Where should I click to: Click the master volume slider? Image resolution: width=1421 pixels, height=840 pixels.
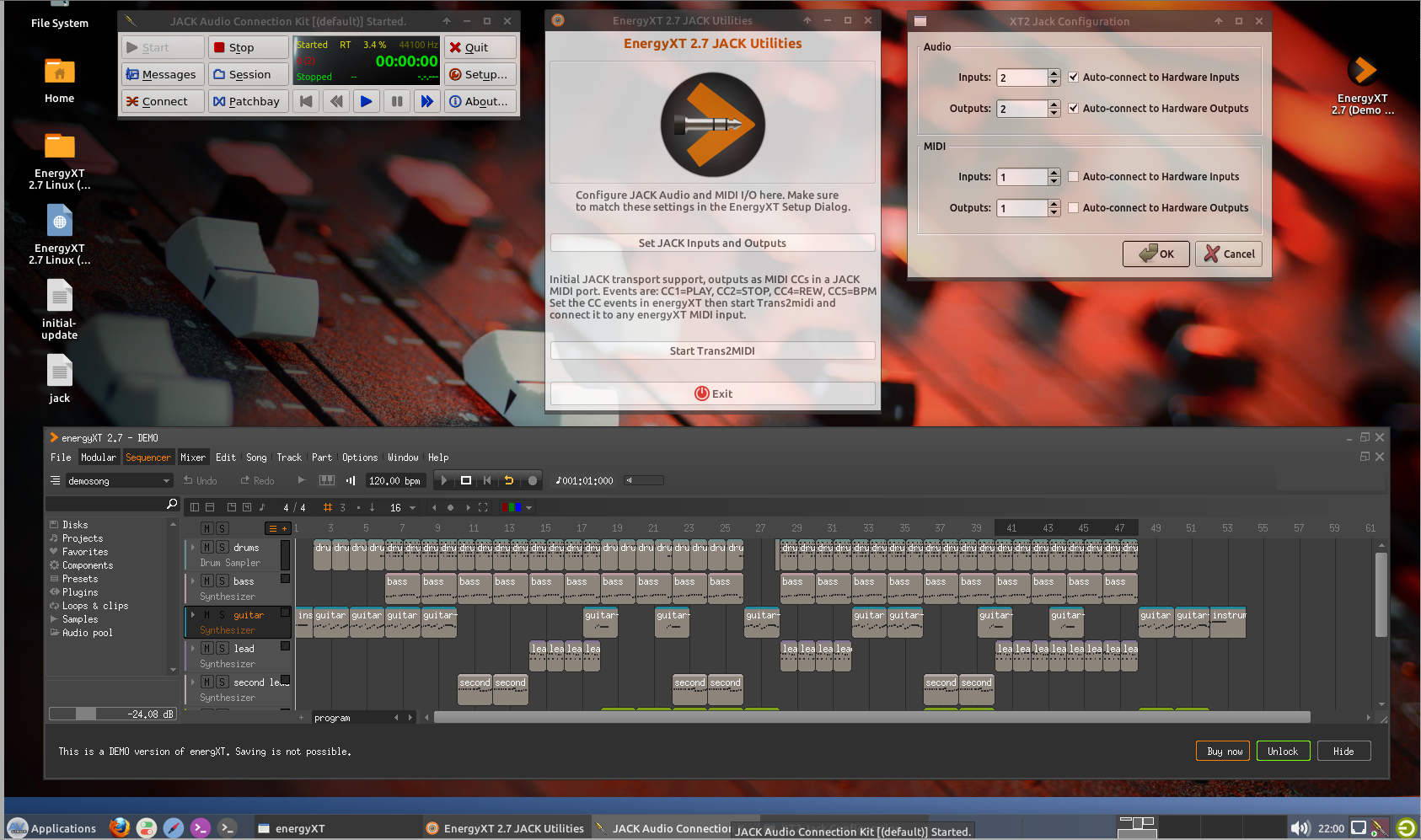644,480
